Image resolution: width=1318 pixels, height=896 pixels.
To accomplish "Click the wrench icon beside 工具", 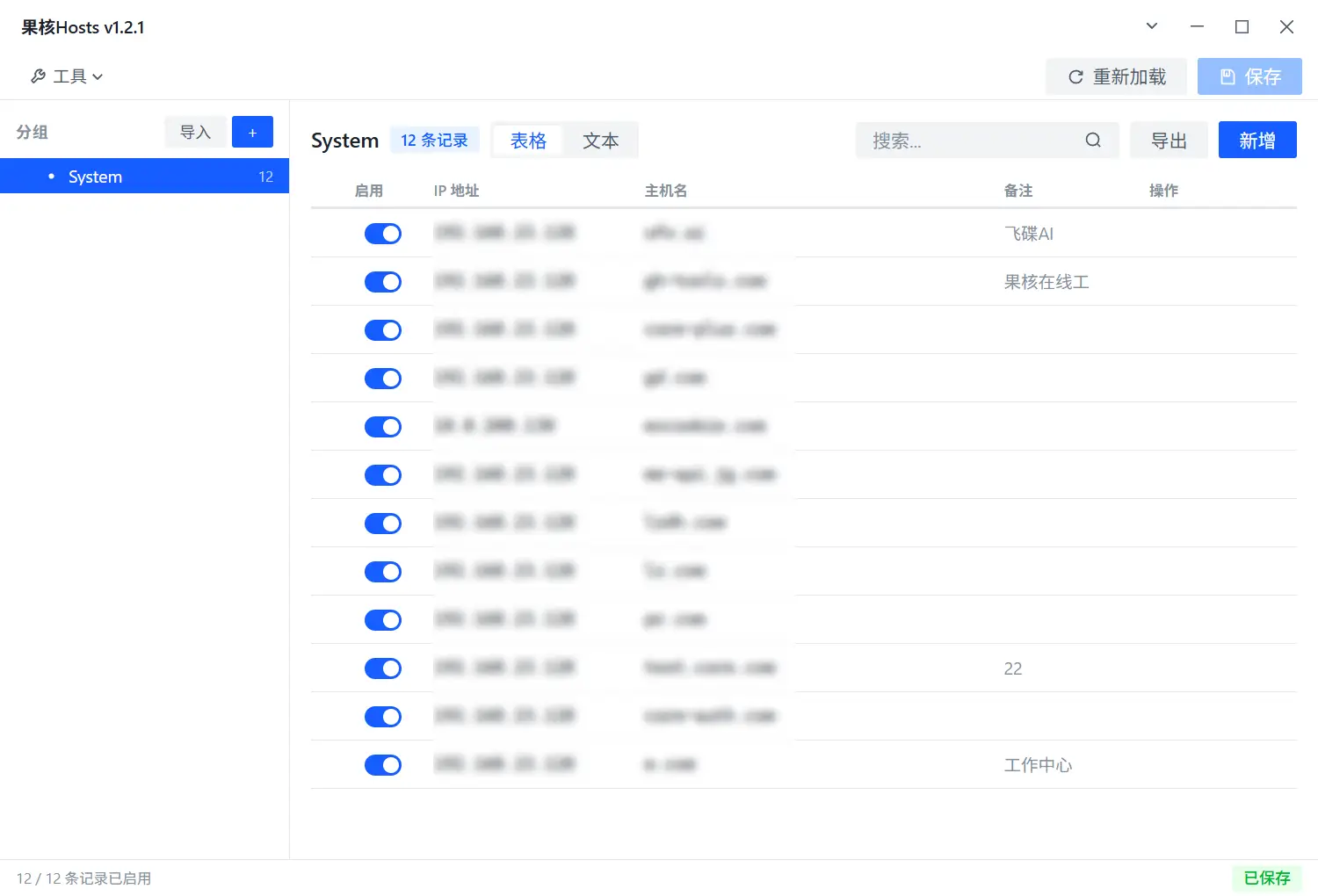I will 39,76.
